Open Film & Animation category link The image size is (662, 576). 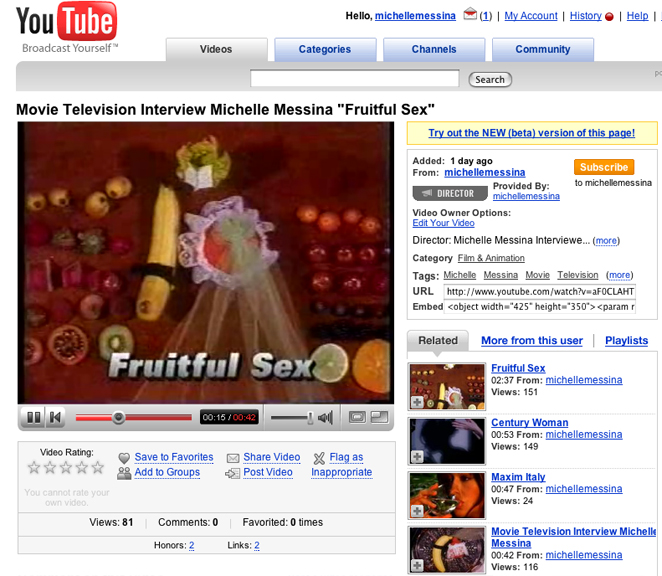[x=491, y=258]
